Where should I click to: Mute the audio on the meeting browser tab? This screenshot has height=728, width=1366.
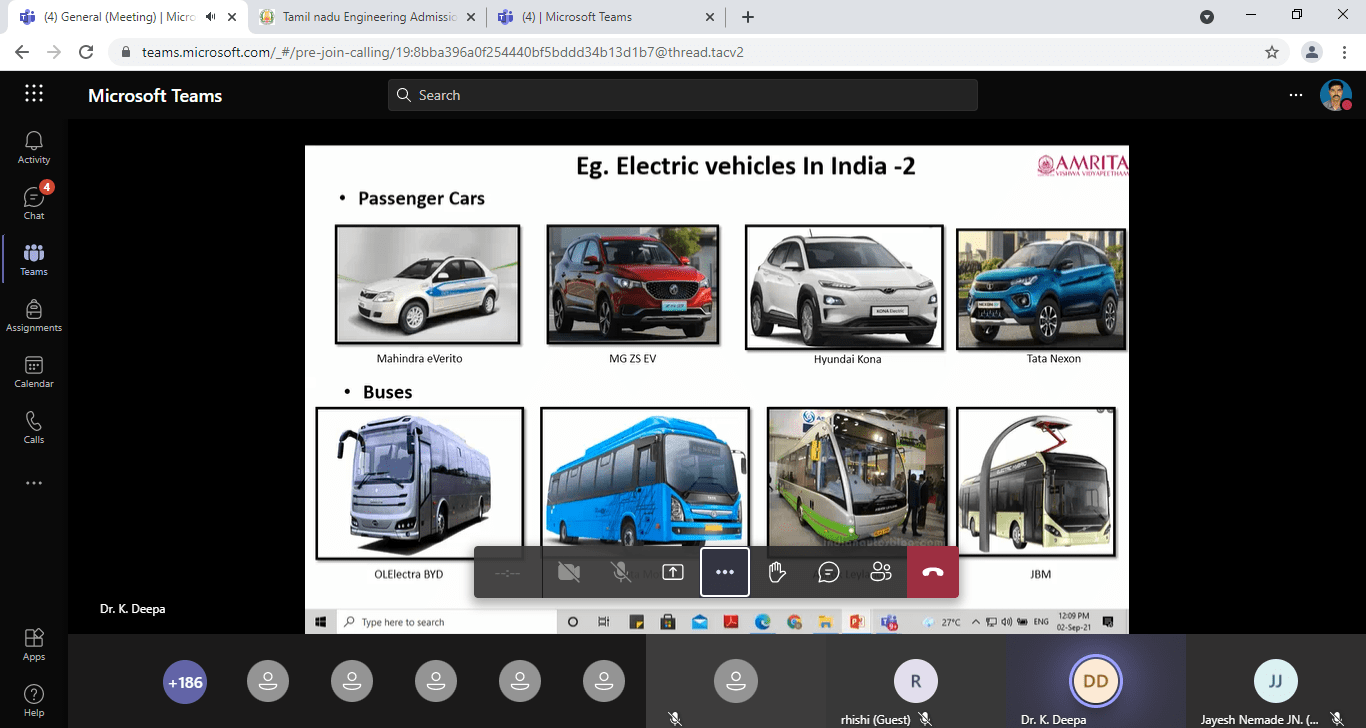pyautogui.click(x=211, y=17)
